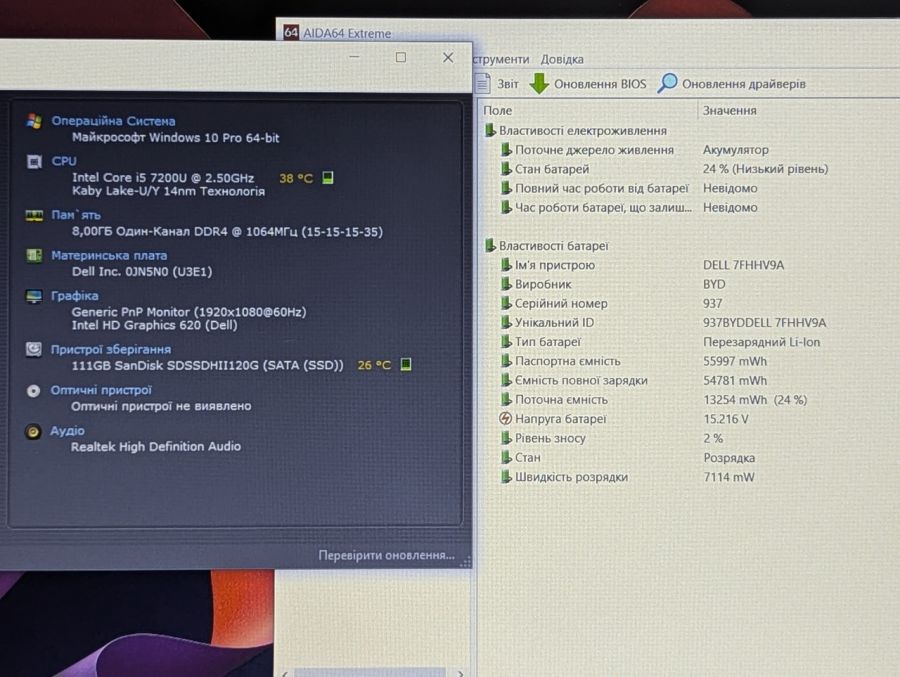This screenshot has width=900, height=677.
Task: Click the Стан Розрядка row icon
Action: click(x=506, y=458)
